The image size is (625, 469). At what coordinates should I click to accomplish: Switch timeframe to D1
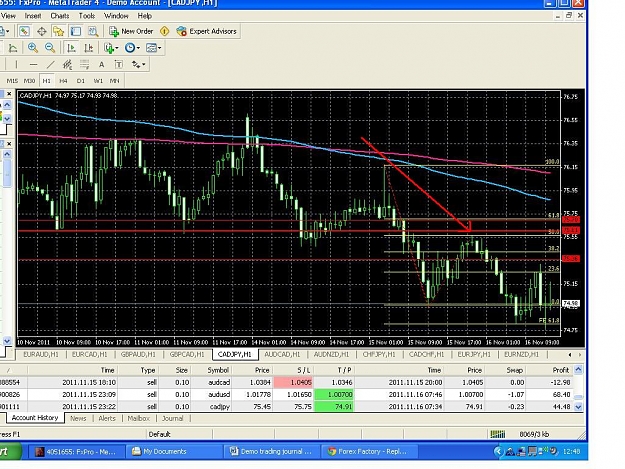tap(81, 81)
